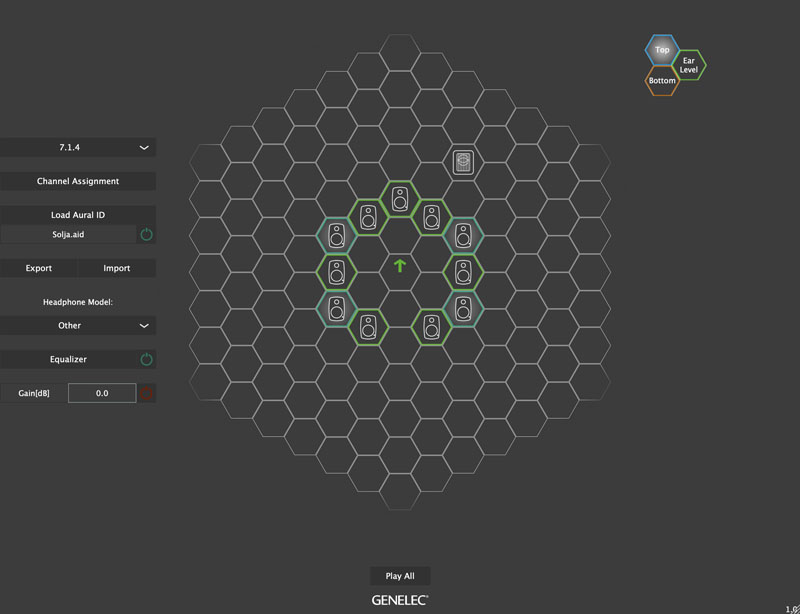800x614 pixels.
Task: Click Play All button
Action: coord(400,576)
